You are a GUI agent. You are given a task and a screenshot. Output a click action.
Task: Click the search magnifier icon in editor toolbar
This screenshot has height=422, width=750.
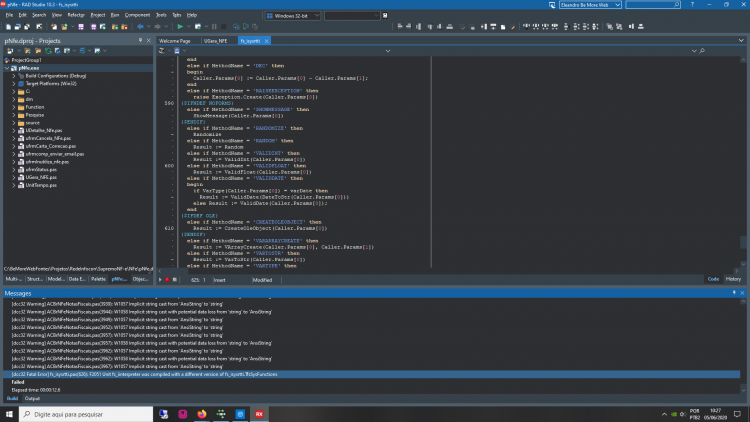pyautogui.click(x=702, y=51)
